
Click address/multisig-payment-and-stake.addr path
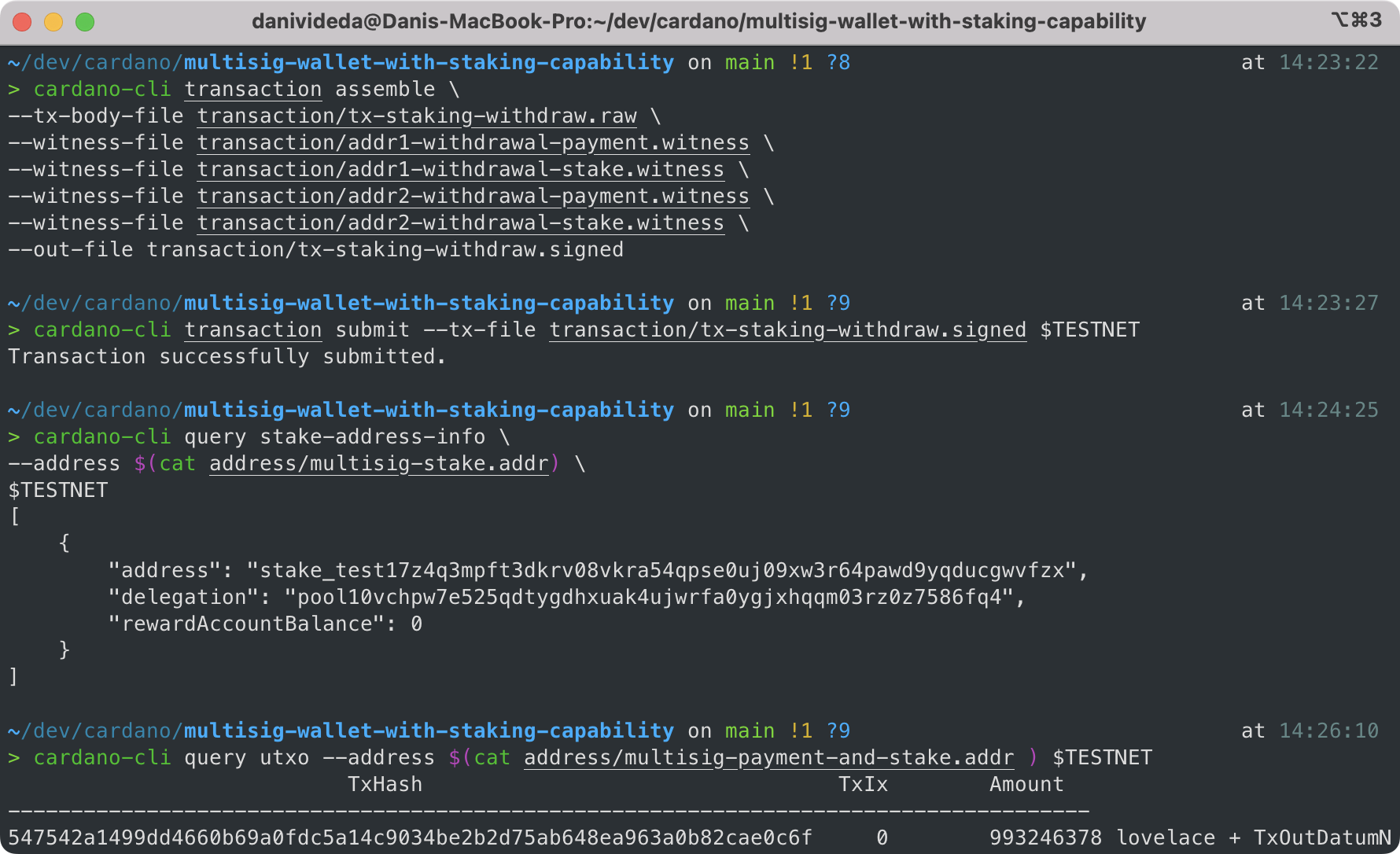[x=769, y=758]
